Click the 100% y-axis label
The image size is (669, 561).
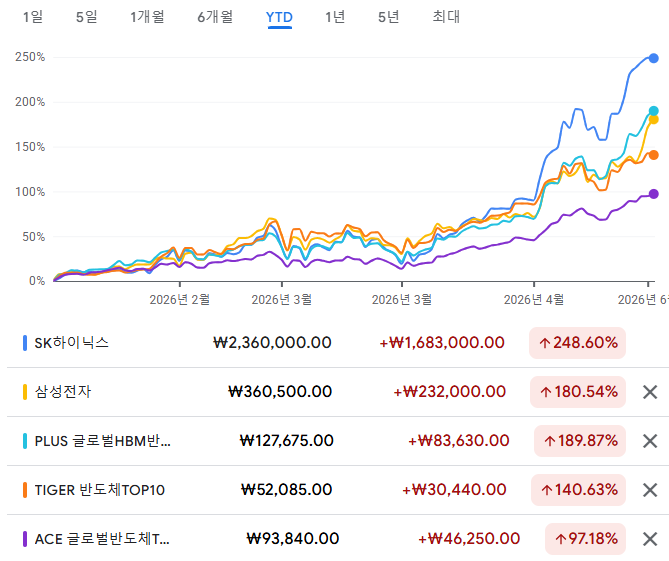(30, 192)
